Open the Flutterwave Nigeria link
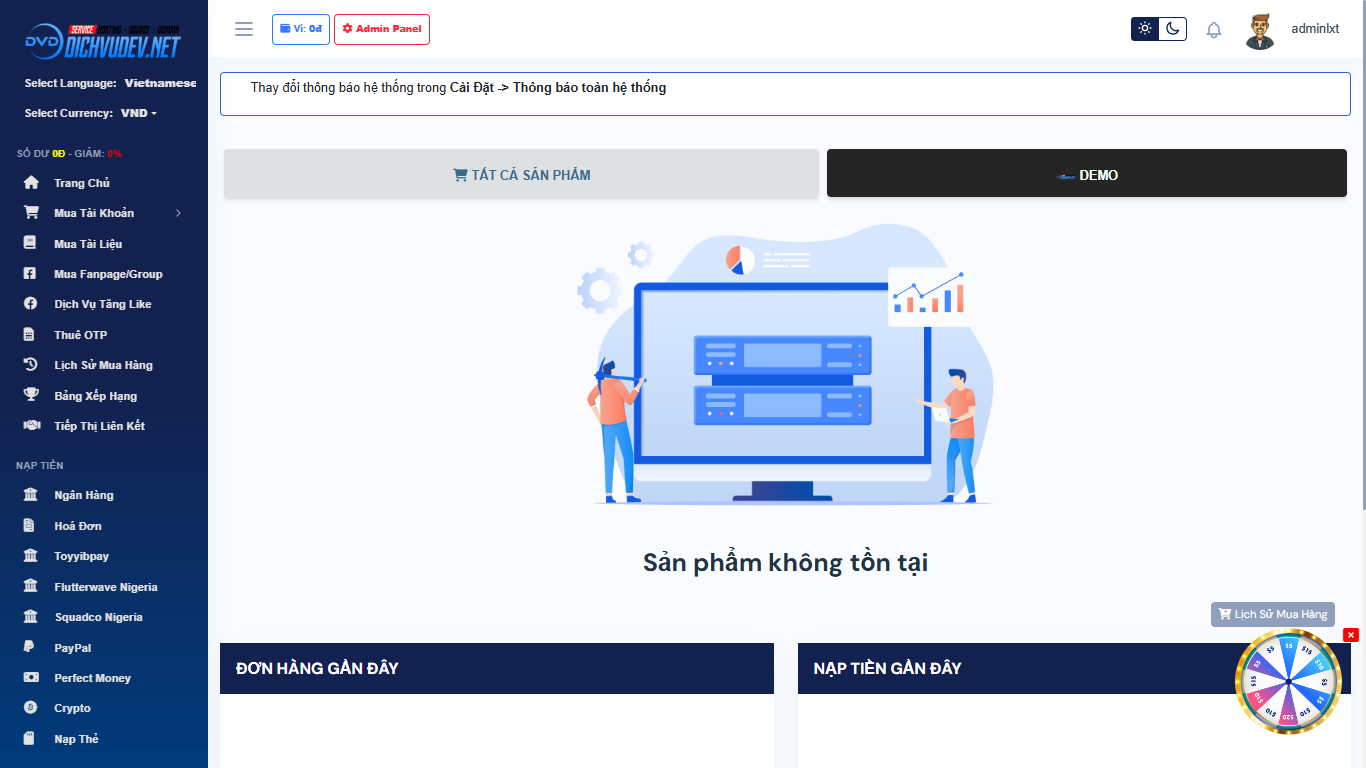This screenshot has width=1366, height=768. (x=106, y=587)
